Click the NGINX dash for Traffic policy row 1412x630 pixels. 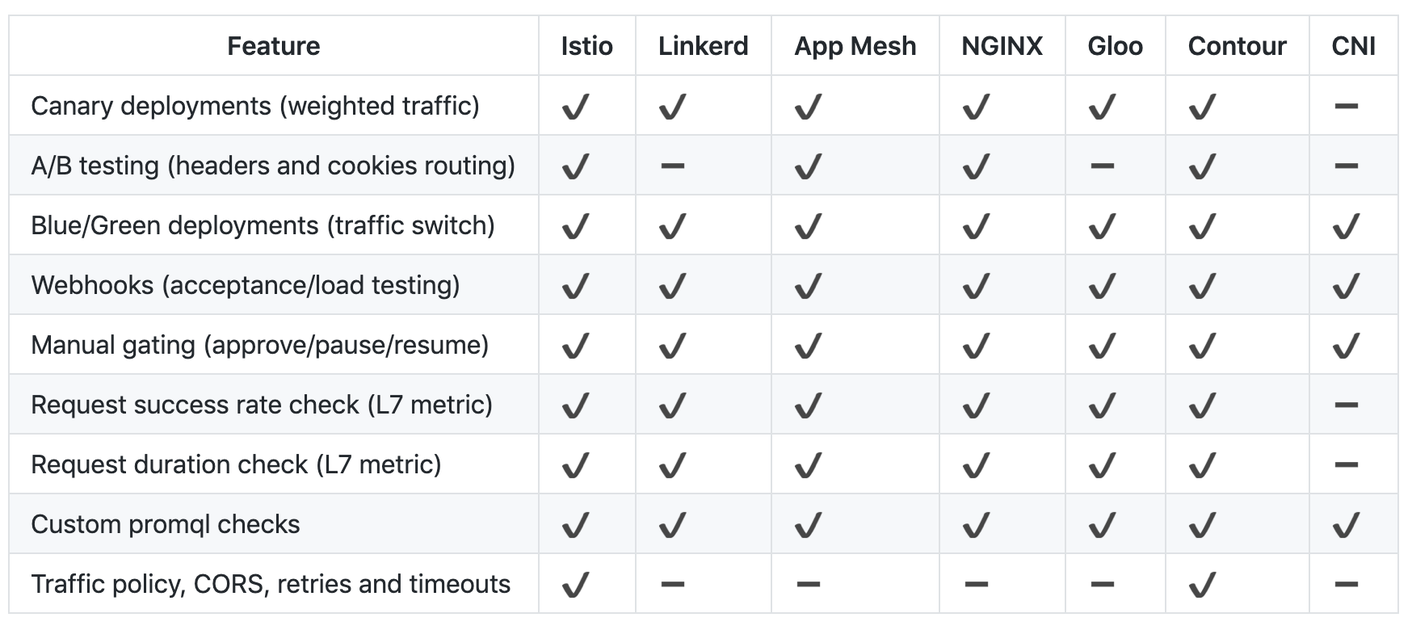tap(976, 584)
